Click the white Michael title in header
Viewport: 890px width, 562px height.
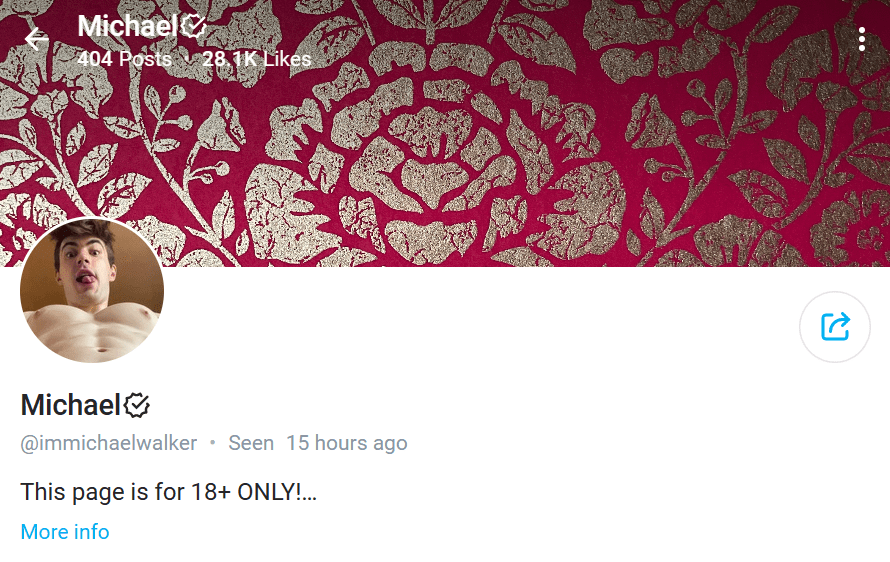pyautogui.click(x=128, y=26)
